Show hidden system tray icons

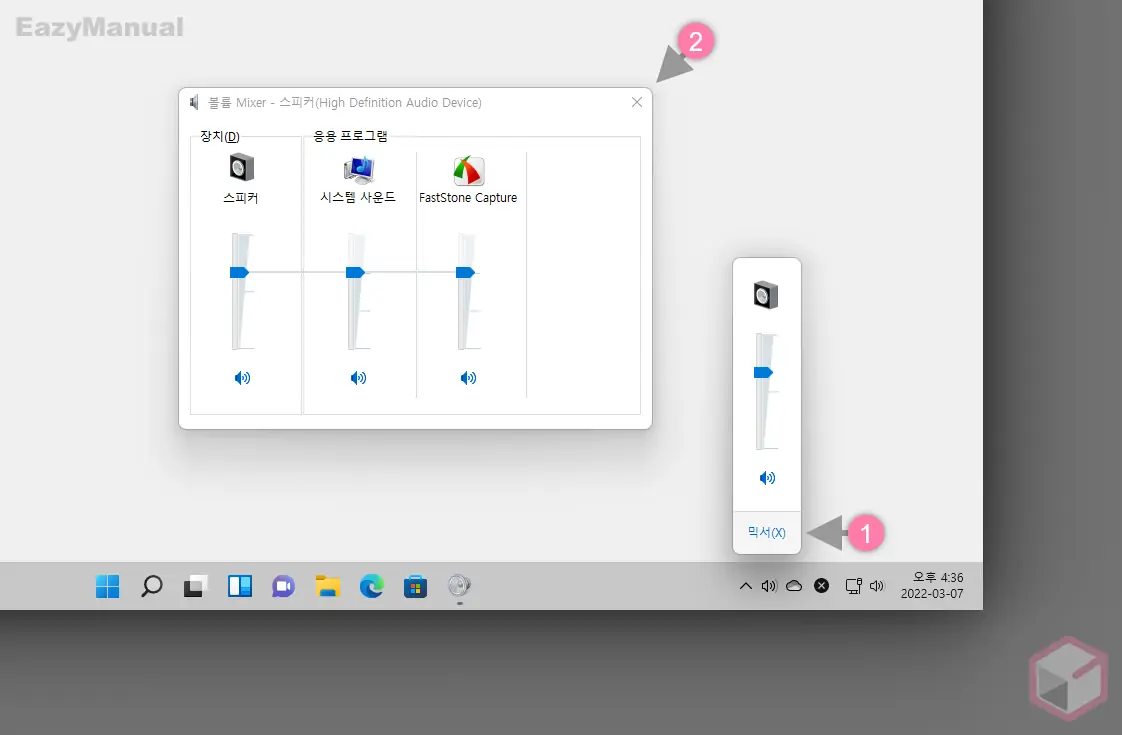tap(745, 586)
